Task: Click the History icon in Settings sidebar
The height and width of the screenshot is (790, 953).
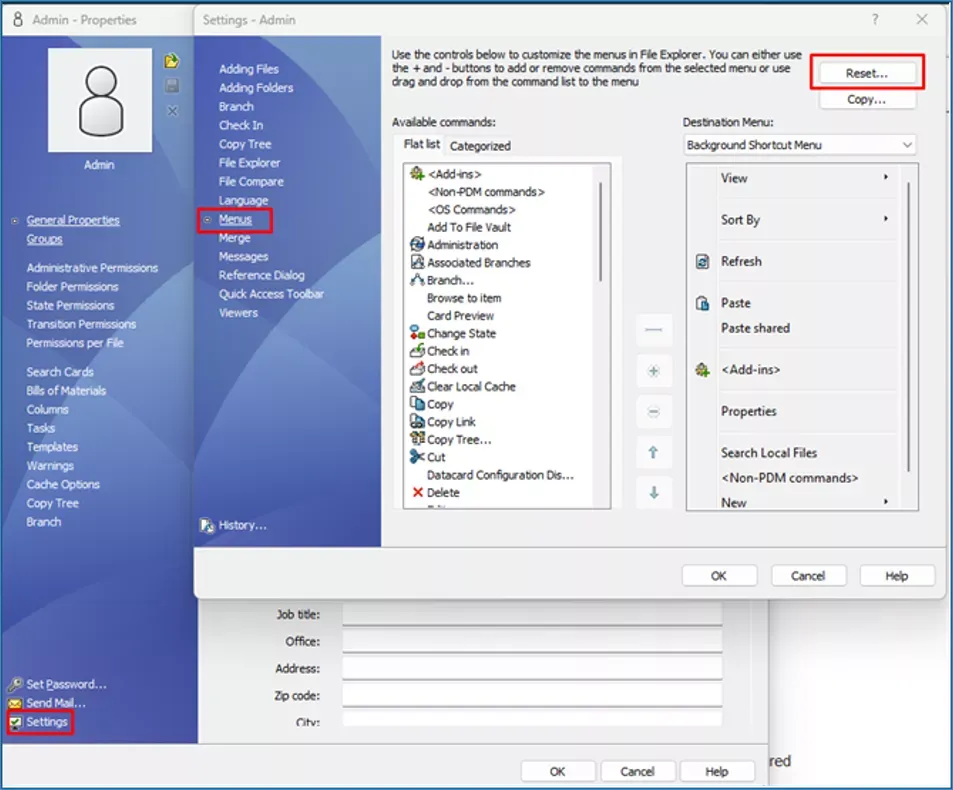Action: (207, 526)
